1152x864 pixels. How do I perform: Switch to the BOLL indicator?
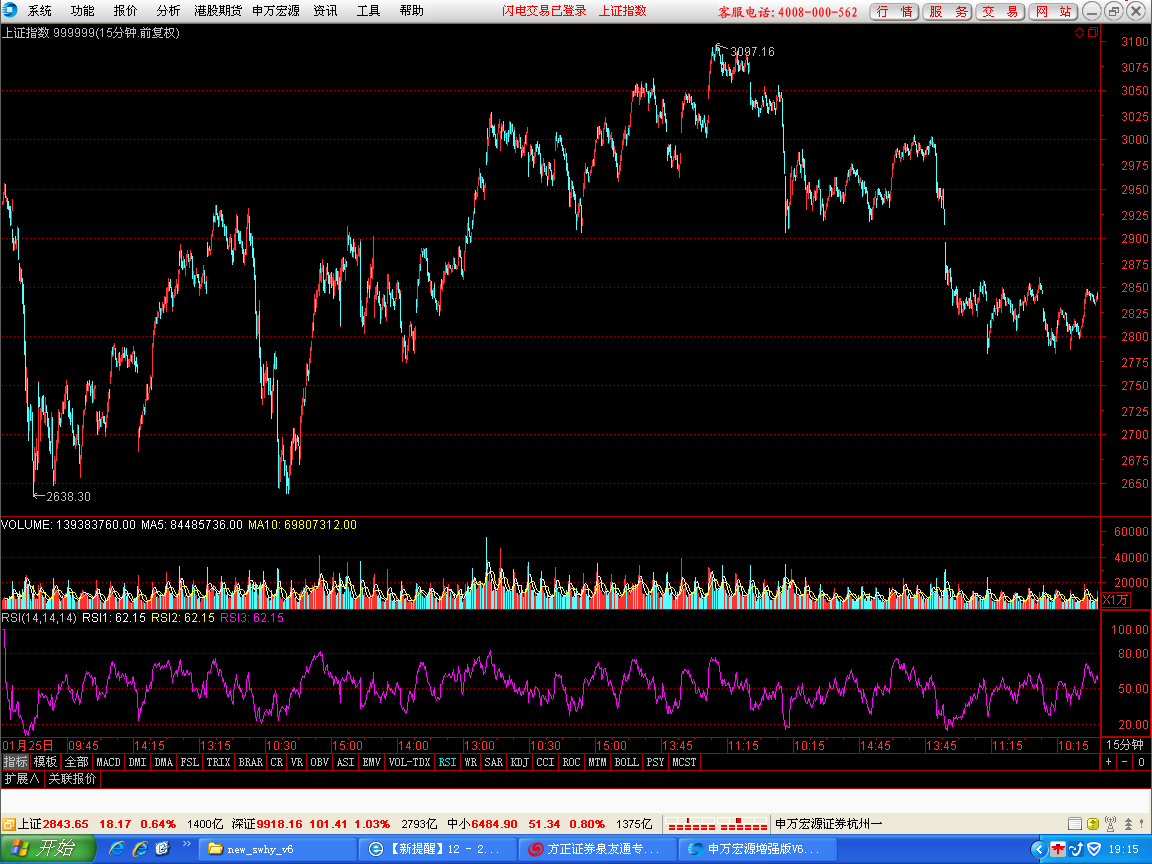point(627,762)
